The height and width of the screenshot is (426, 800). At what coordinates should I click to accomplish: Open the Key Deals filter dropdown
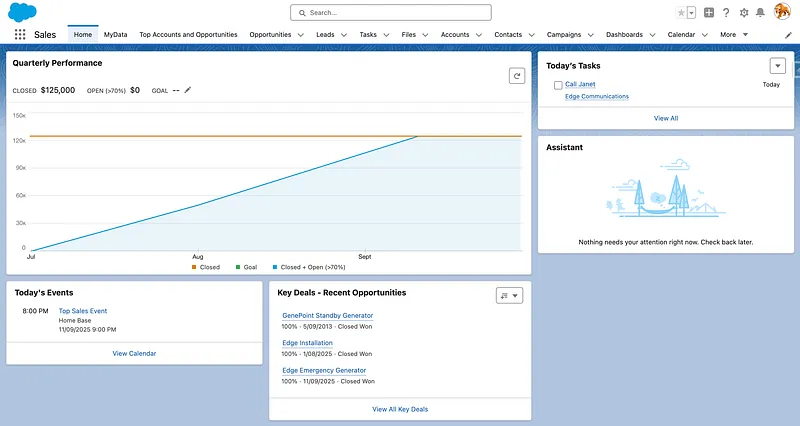pyautogui.click(x=509, y=295)
